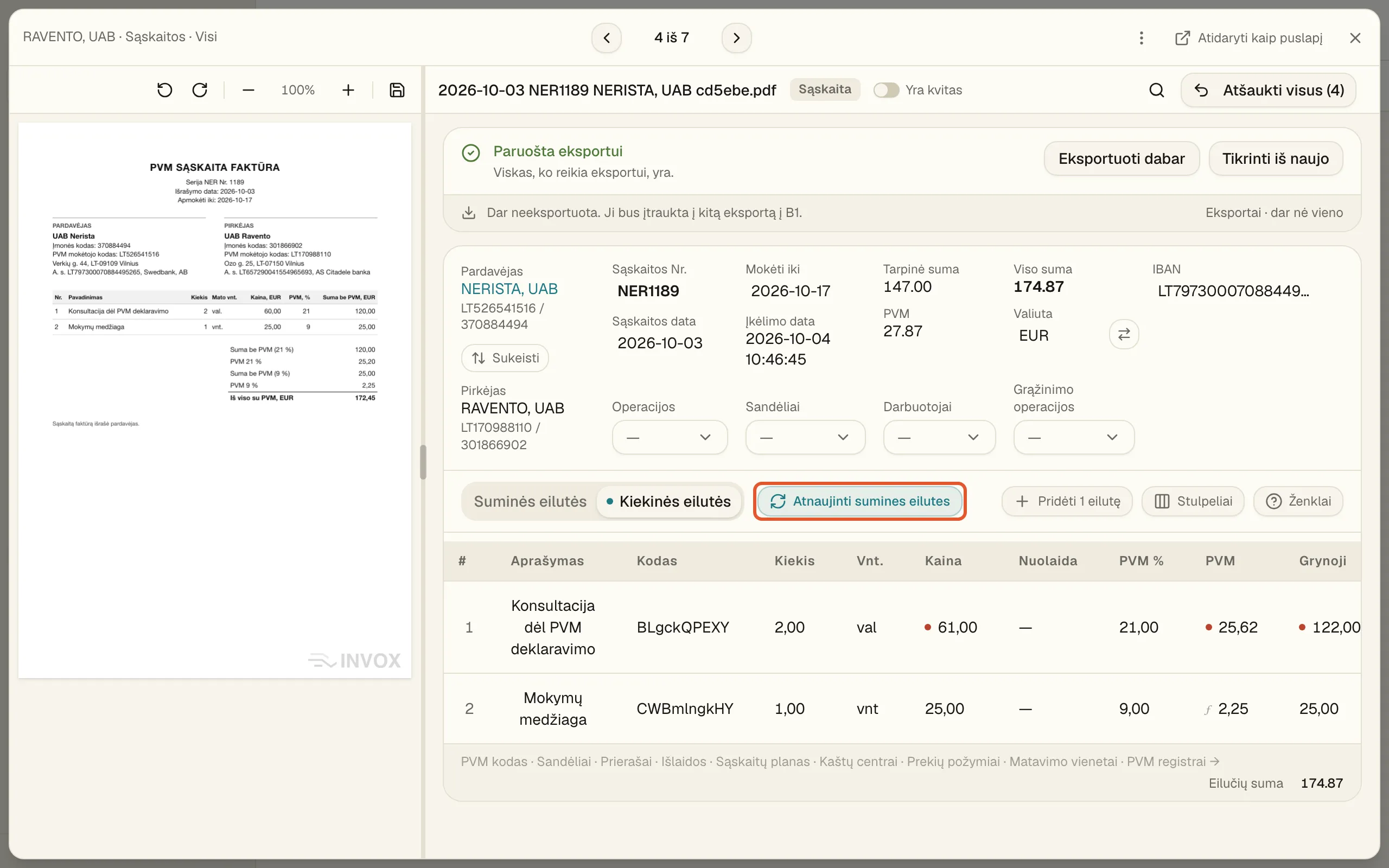
Task: Toggle the Yra kvitas switch
Action: (886, 90)
